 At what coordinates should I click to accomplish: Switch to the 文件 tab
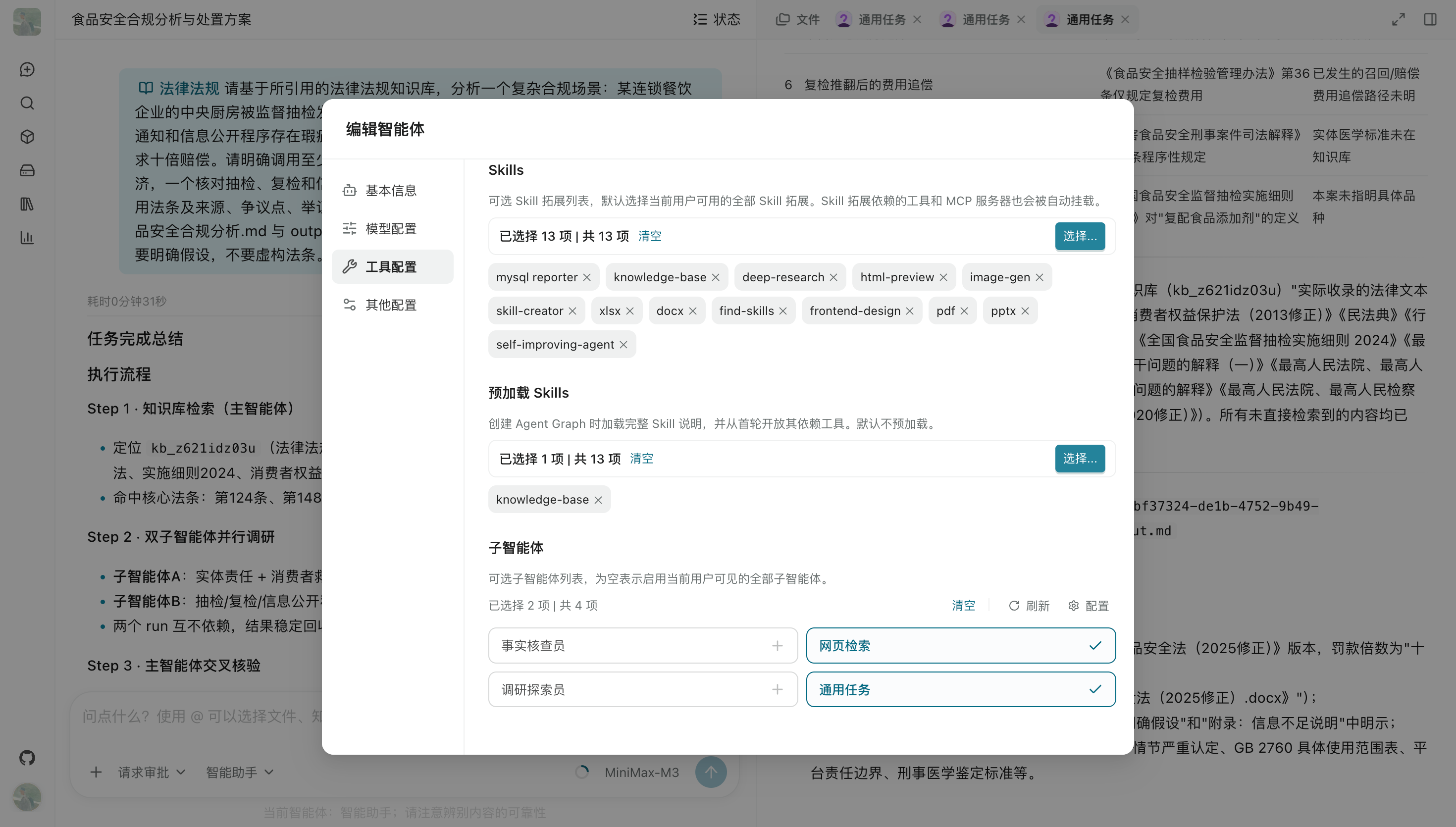coord(797,19)
